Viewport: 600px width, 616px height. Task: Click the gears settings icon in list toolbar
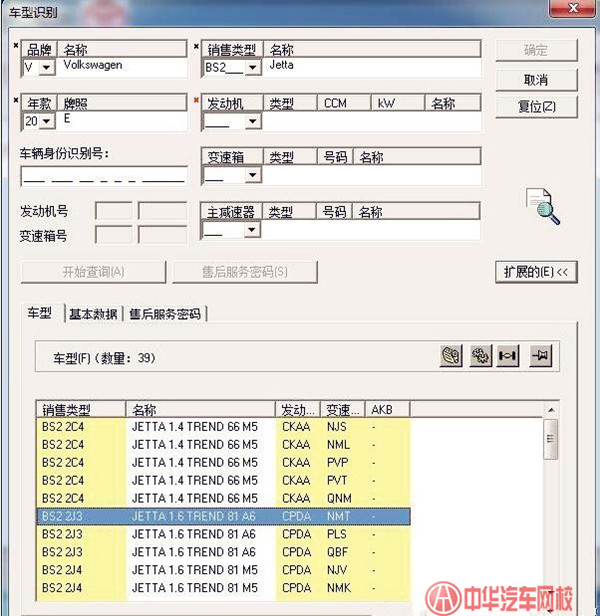tap(480, 356)
